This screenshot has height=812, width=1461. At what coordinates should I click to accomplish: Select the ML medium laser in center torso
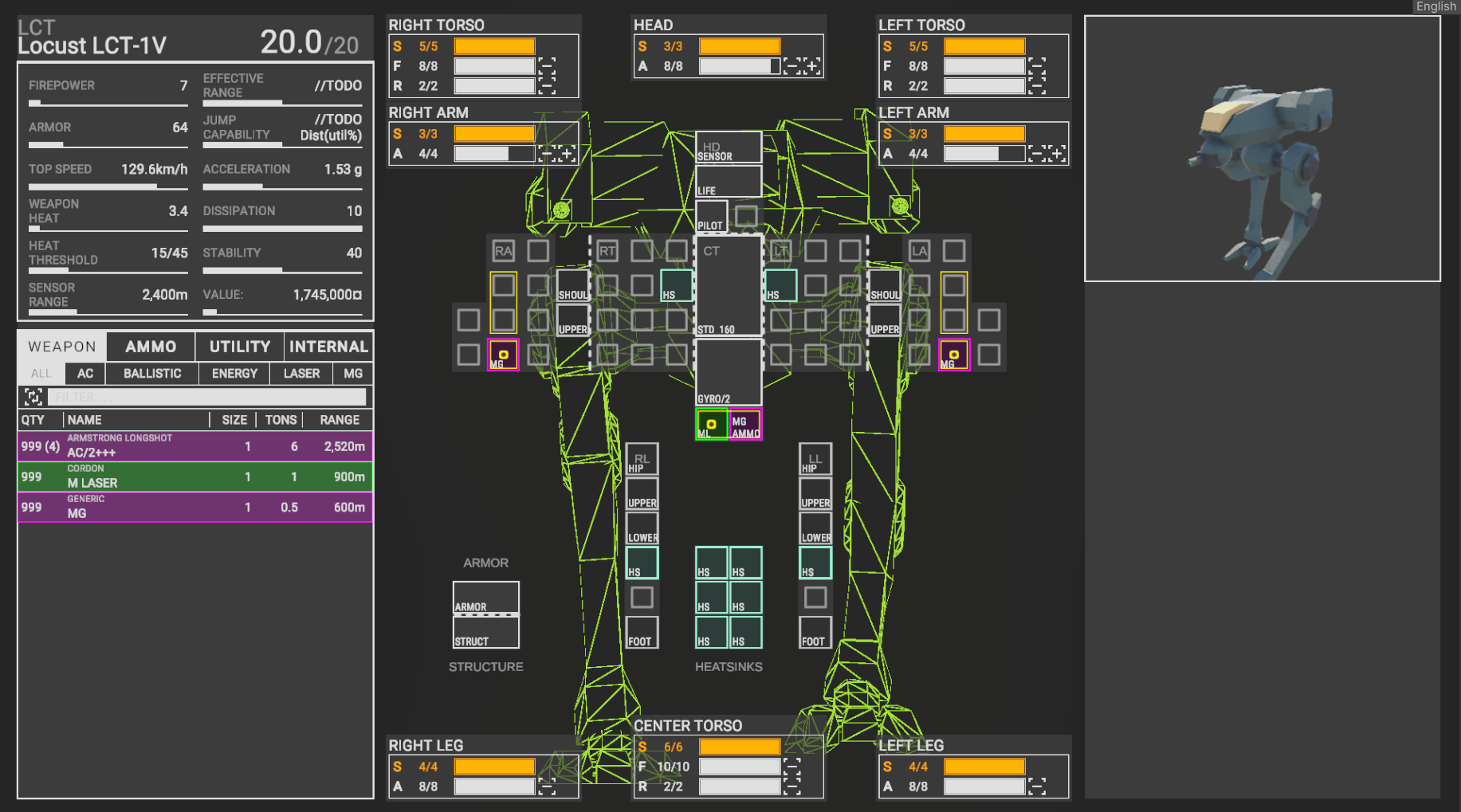pos(711,424)
